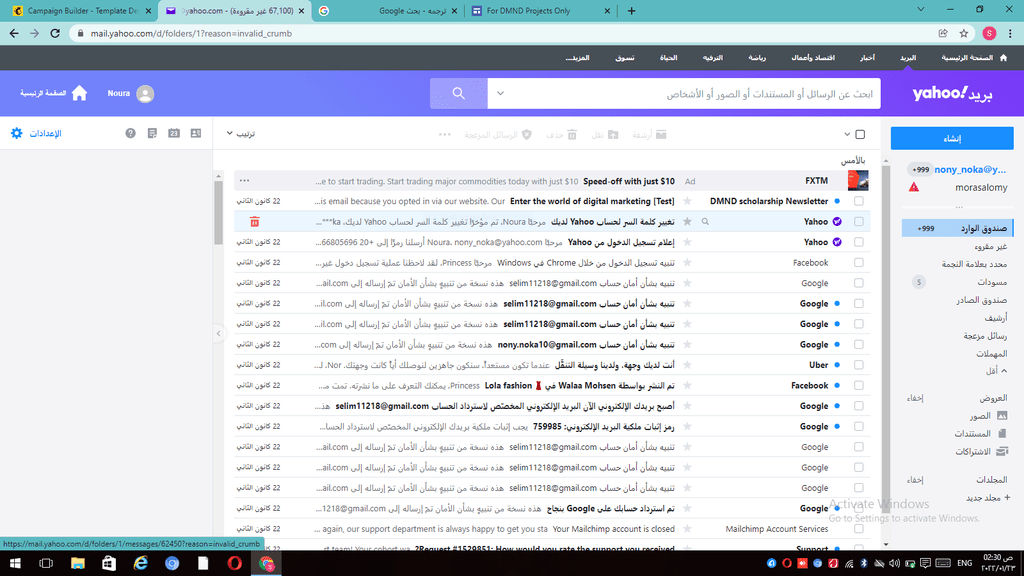
Task: Click the Spam (الرسائل المزعجة) shield button
Action: click(x=498, y=135)
